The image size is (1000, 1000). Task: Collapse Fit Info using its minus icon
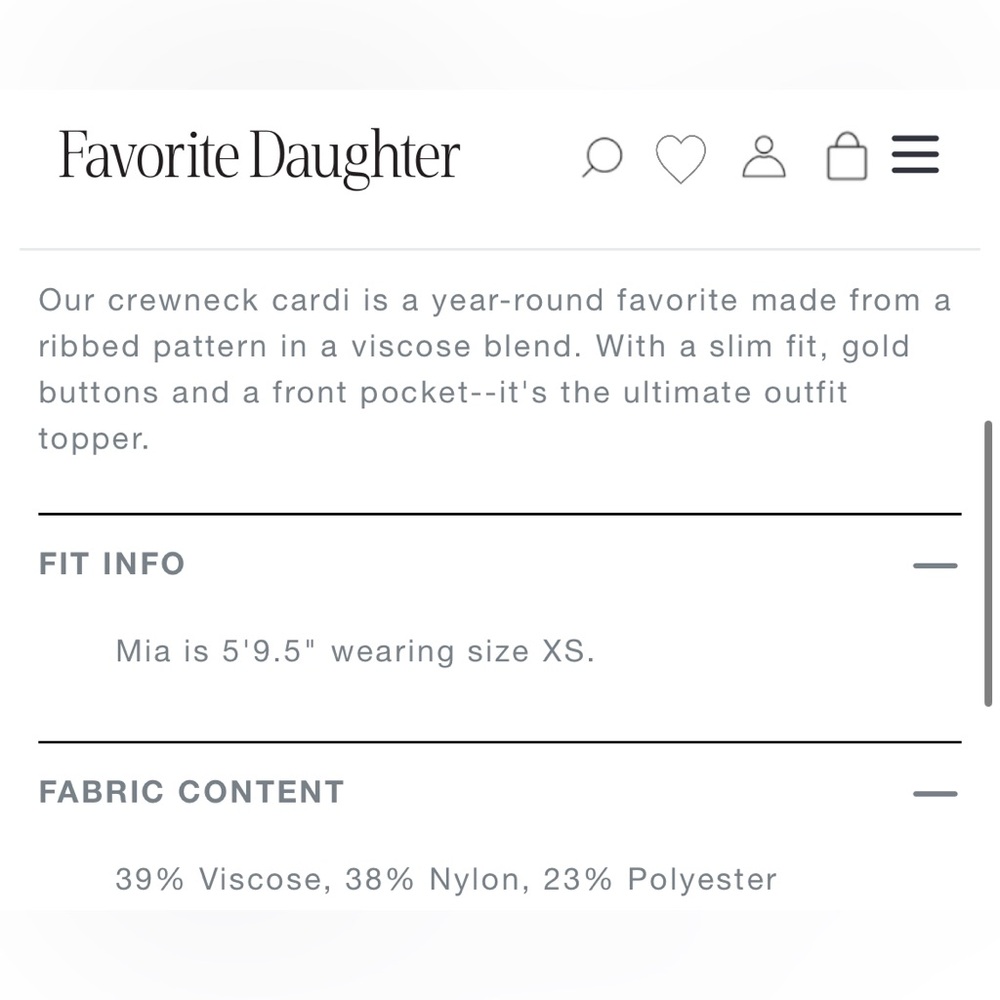click(x=935, y=566)
